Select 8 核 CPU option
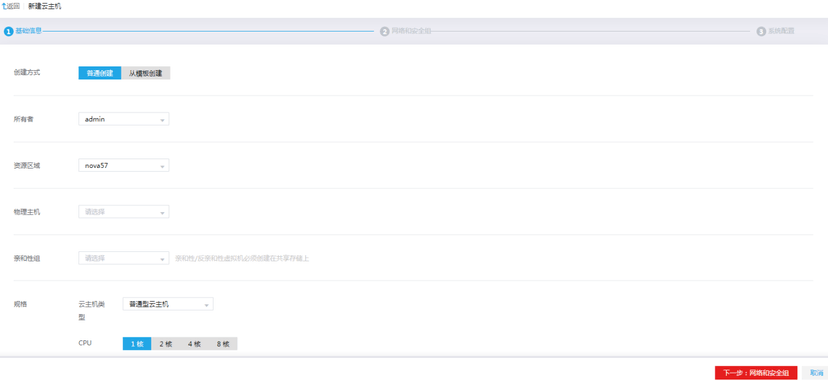Screen dimensions: 828x380 pyautogui.click(x=223, y=344)
